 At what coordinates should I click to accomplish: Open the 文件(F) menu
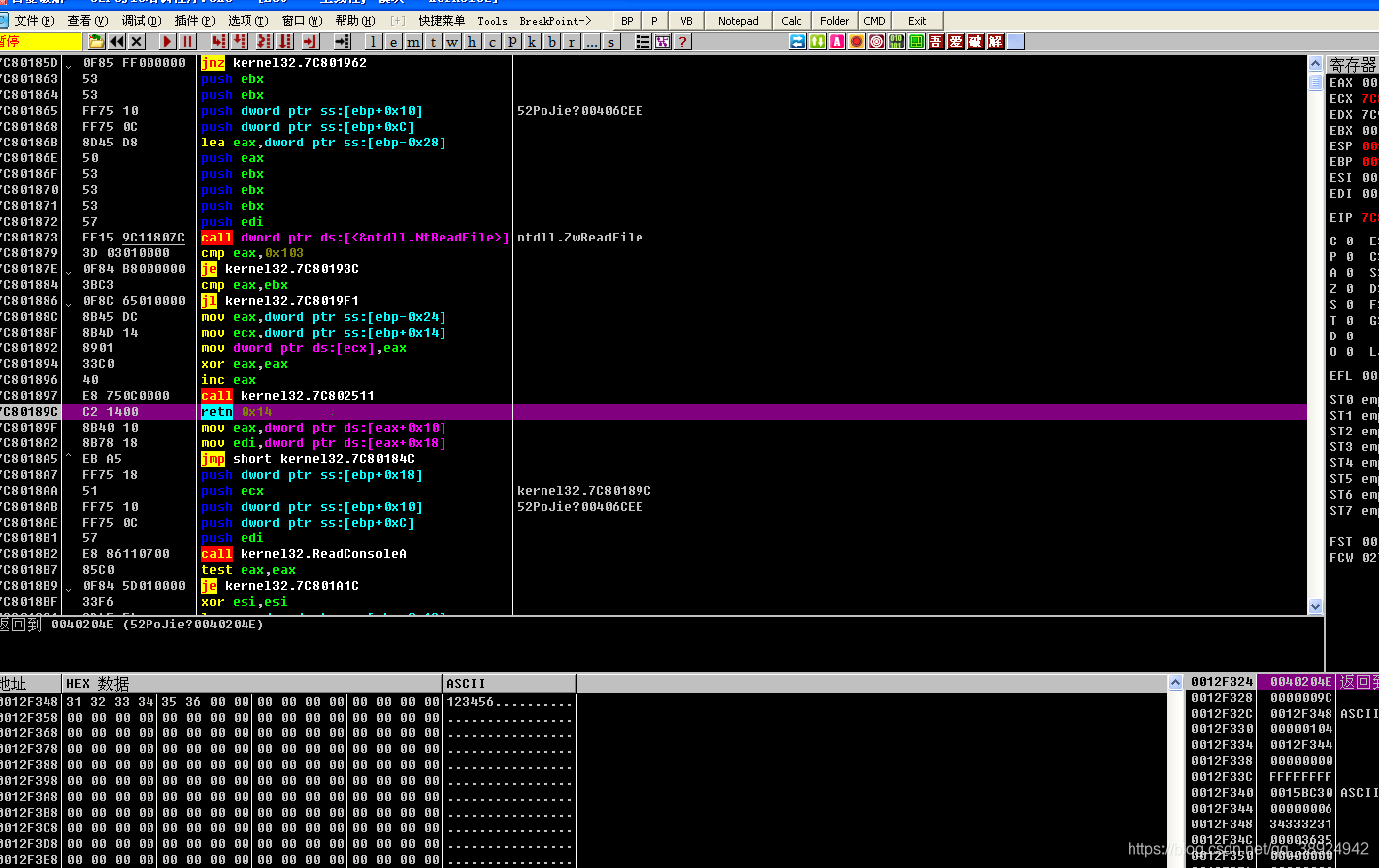click(33, 20)
